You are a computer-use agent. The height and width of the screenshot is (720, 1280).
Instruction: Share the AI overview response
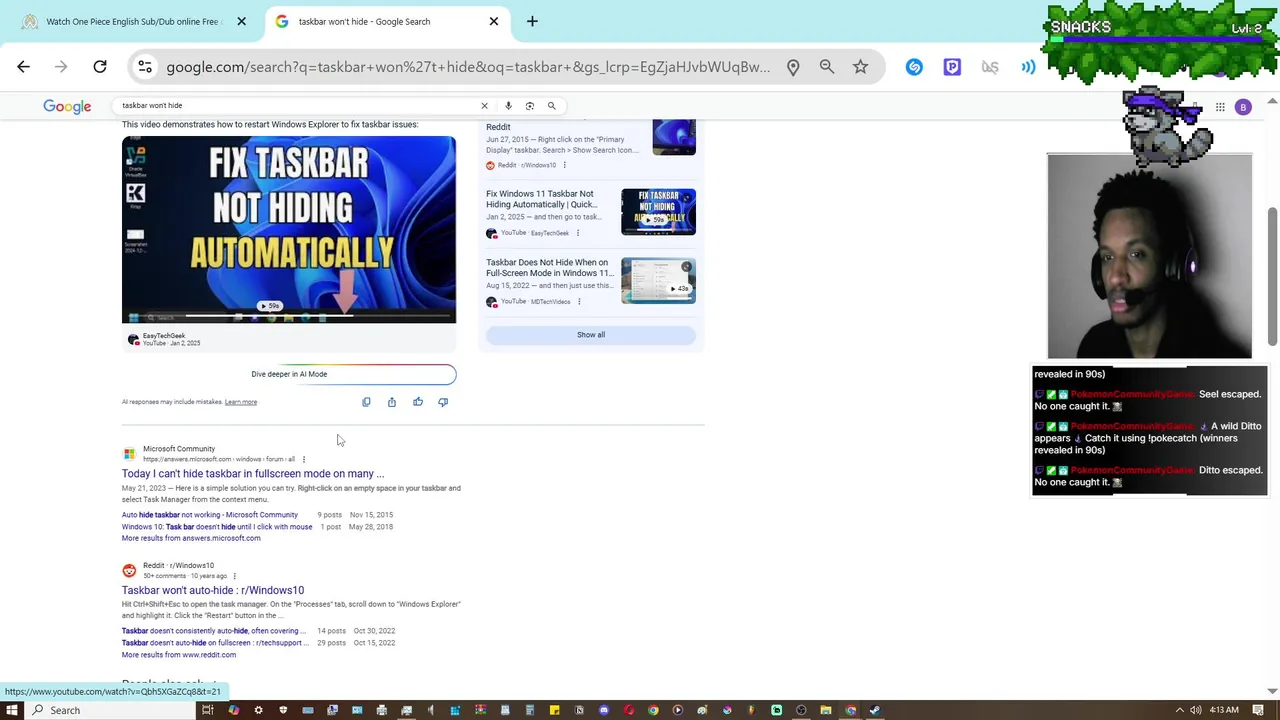[x=392, y=402]
